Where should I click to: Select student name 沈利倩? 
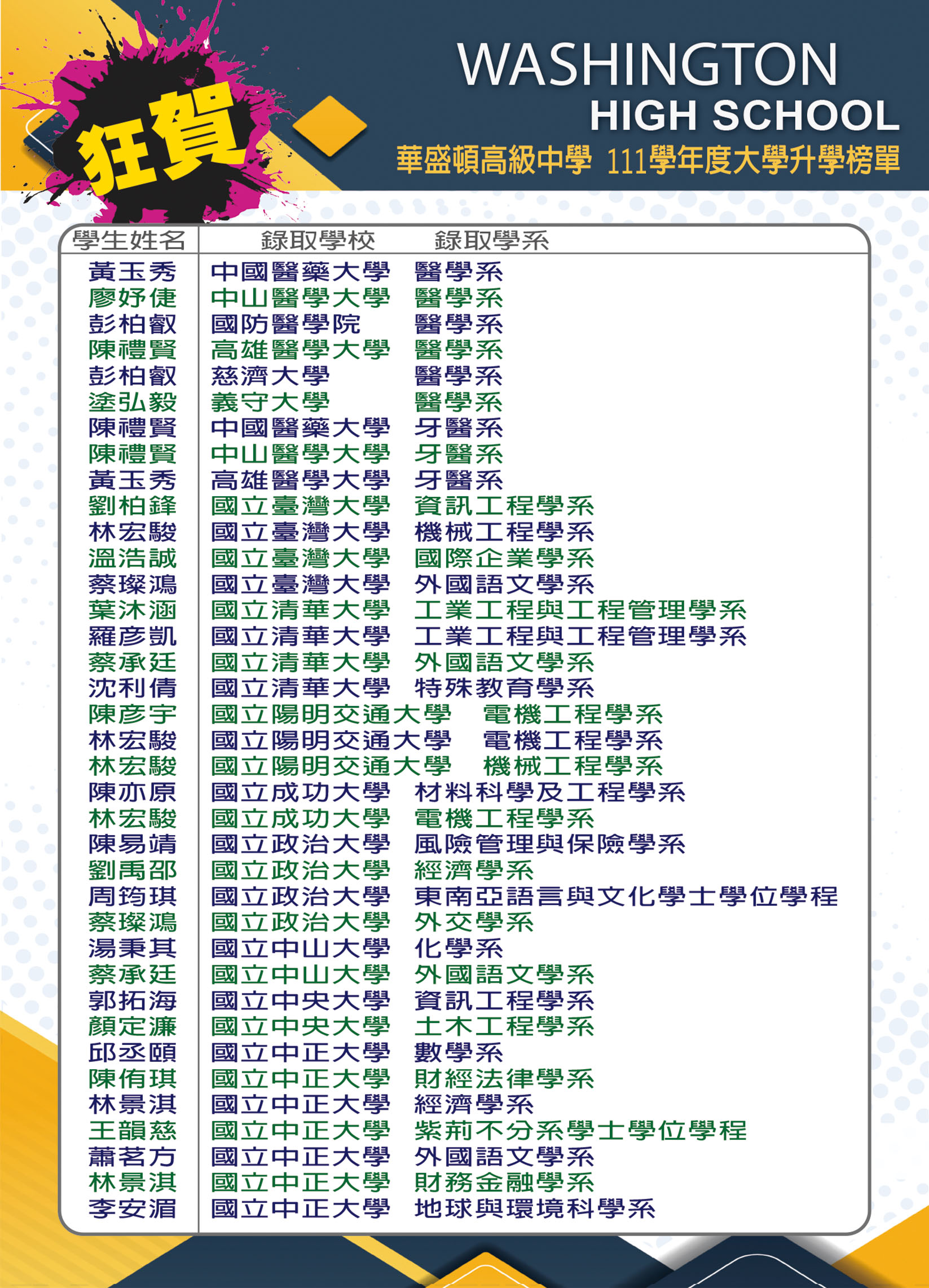[133, 689]
